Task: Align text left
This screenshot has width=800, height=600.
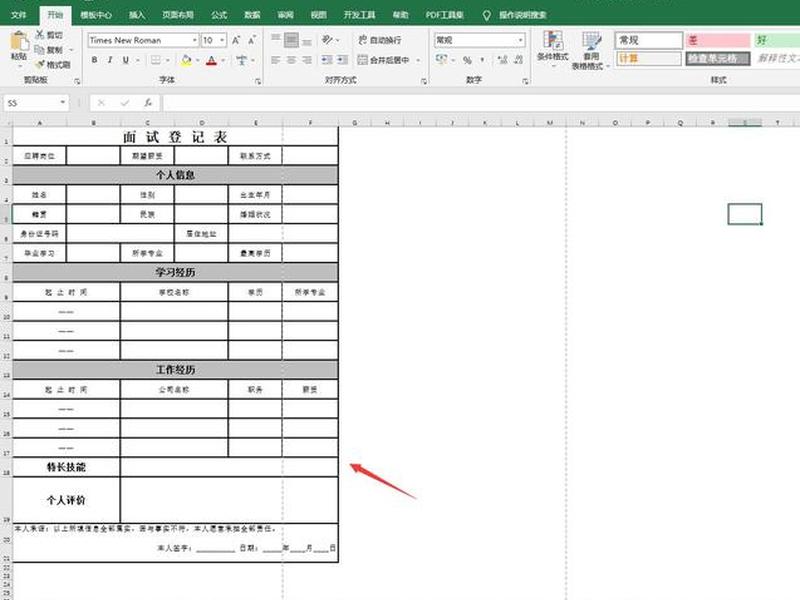Action: click(276, 60)
